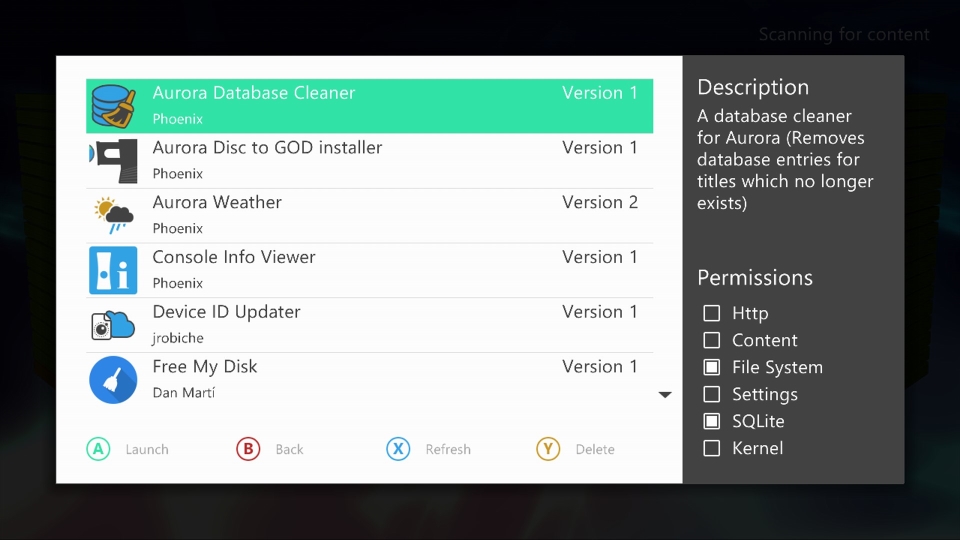Click the Free My Disk broom icon
This screenshot has height=540, width=960.
coord(113,380)
